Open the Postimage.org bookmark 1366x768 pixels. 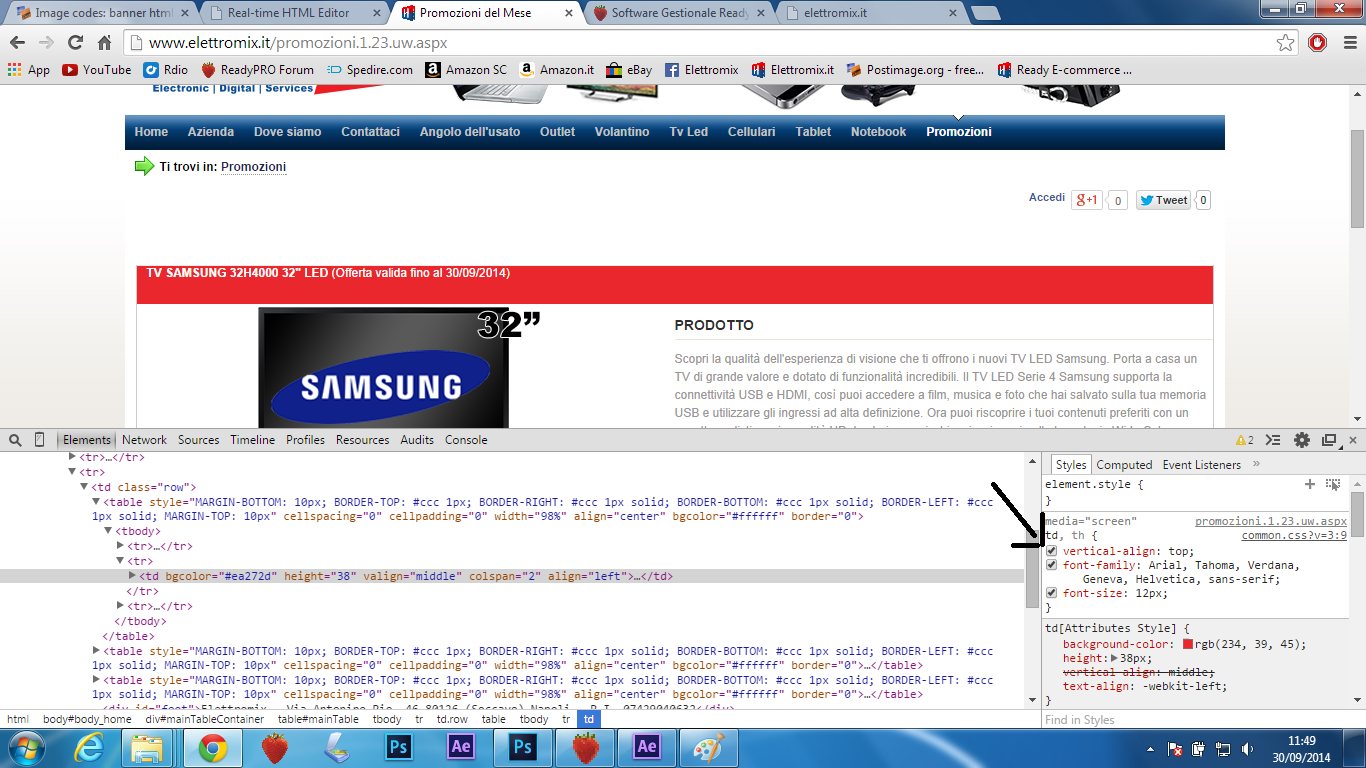click(915, 70)
